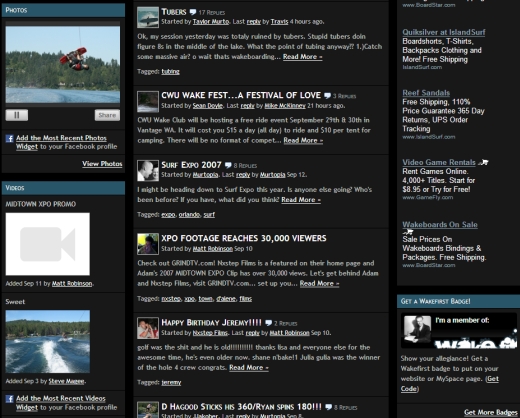
Task: Click the Share button under photo
Action: click(x=107, y=115)
